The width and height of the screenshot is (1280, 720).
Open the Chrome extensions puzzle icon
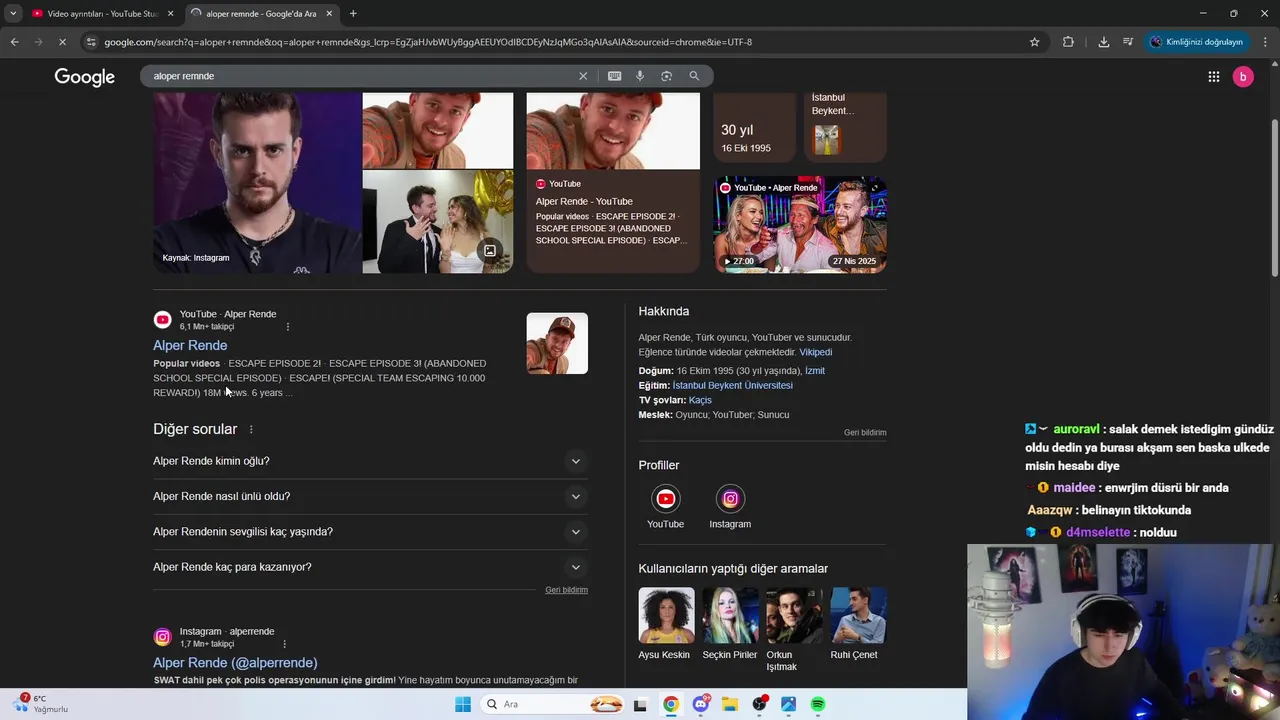coord(1068,42)
